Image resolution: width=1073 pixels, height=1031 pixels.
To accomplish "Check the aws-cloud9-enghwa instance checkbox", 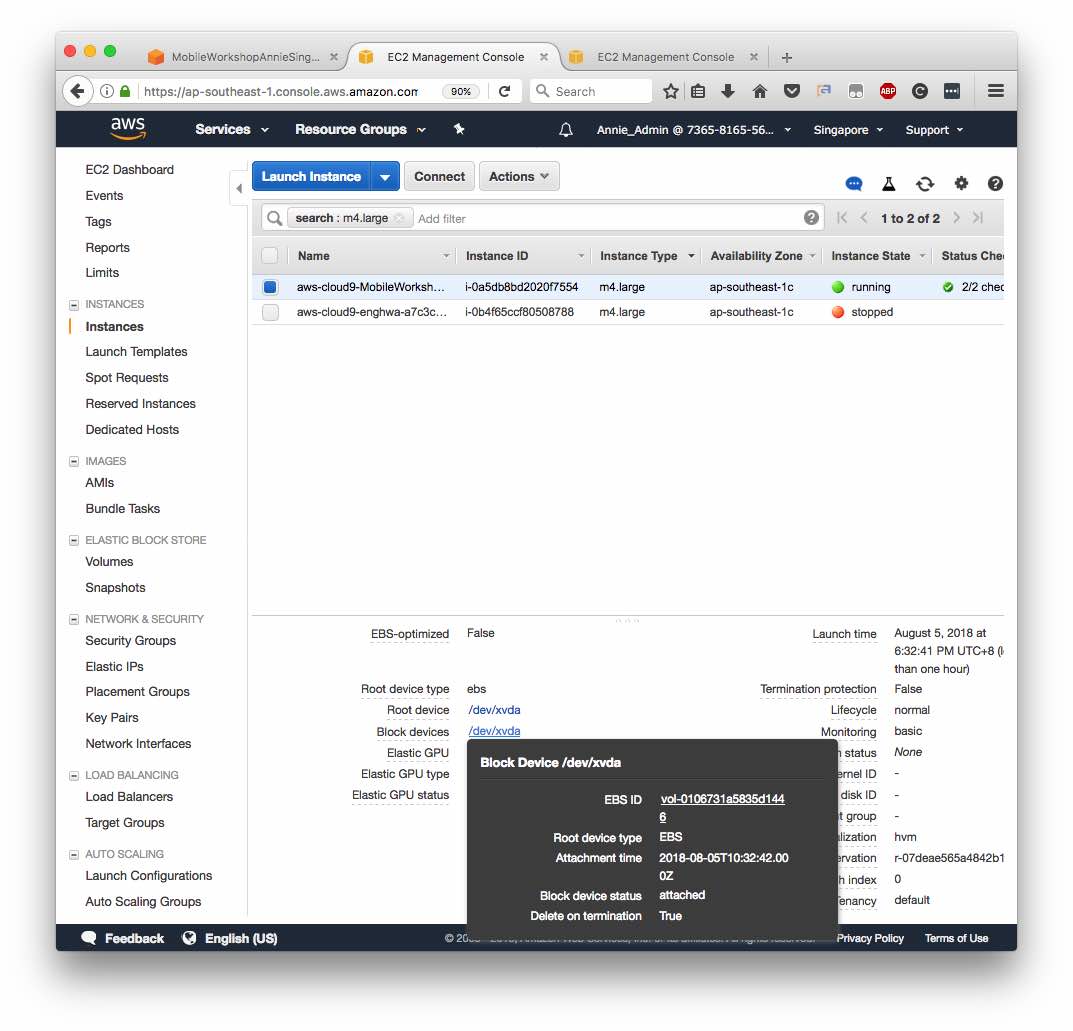I will point(270,312).
